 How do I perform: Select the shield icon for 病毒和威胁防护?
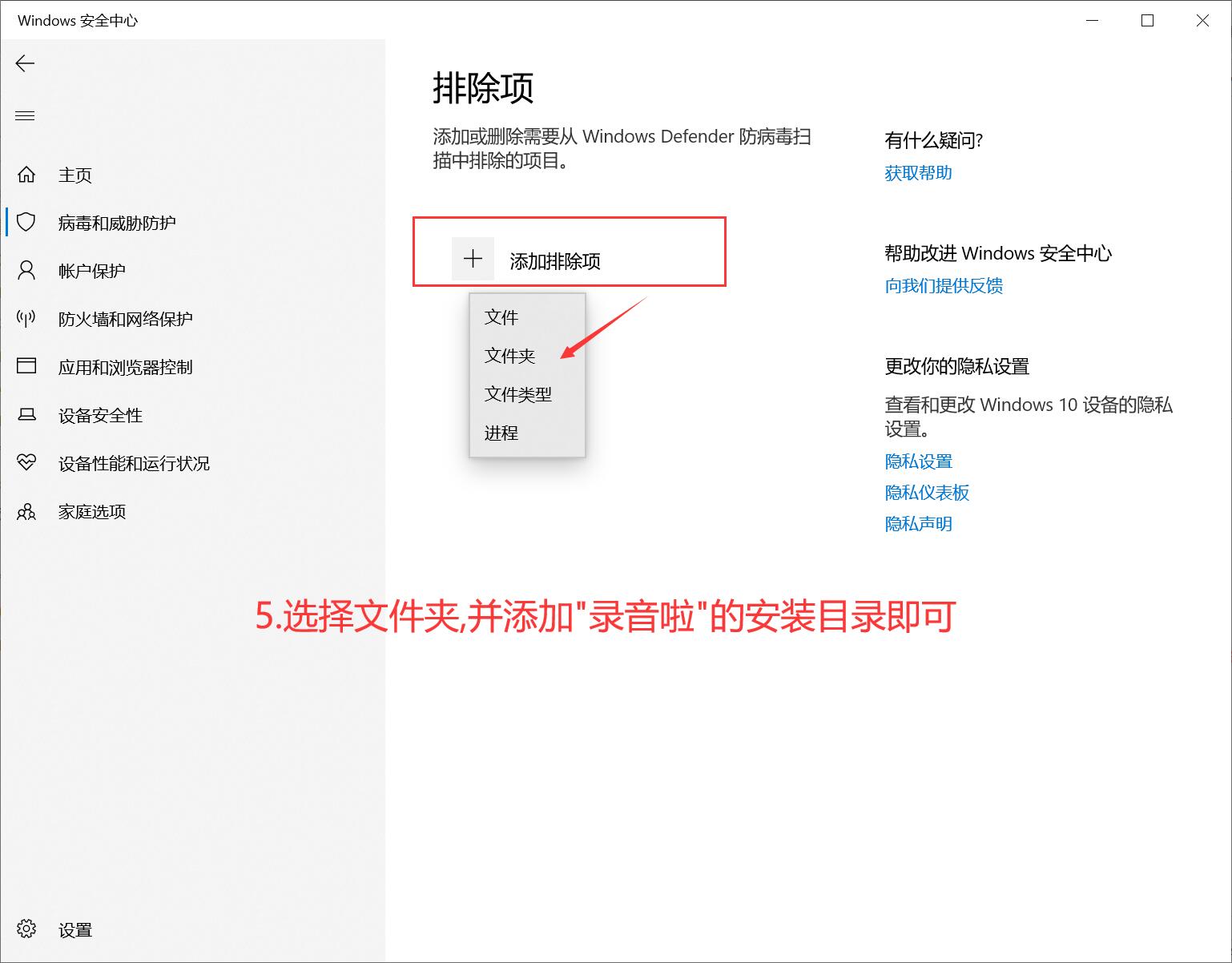[x=26, y=222]
